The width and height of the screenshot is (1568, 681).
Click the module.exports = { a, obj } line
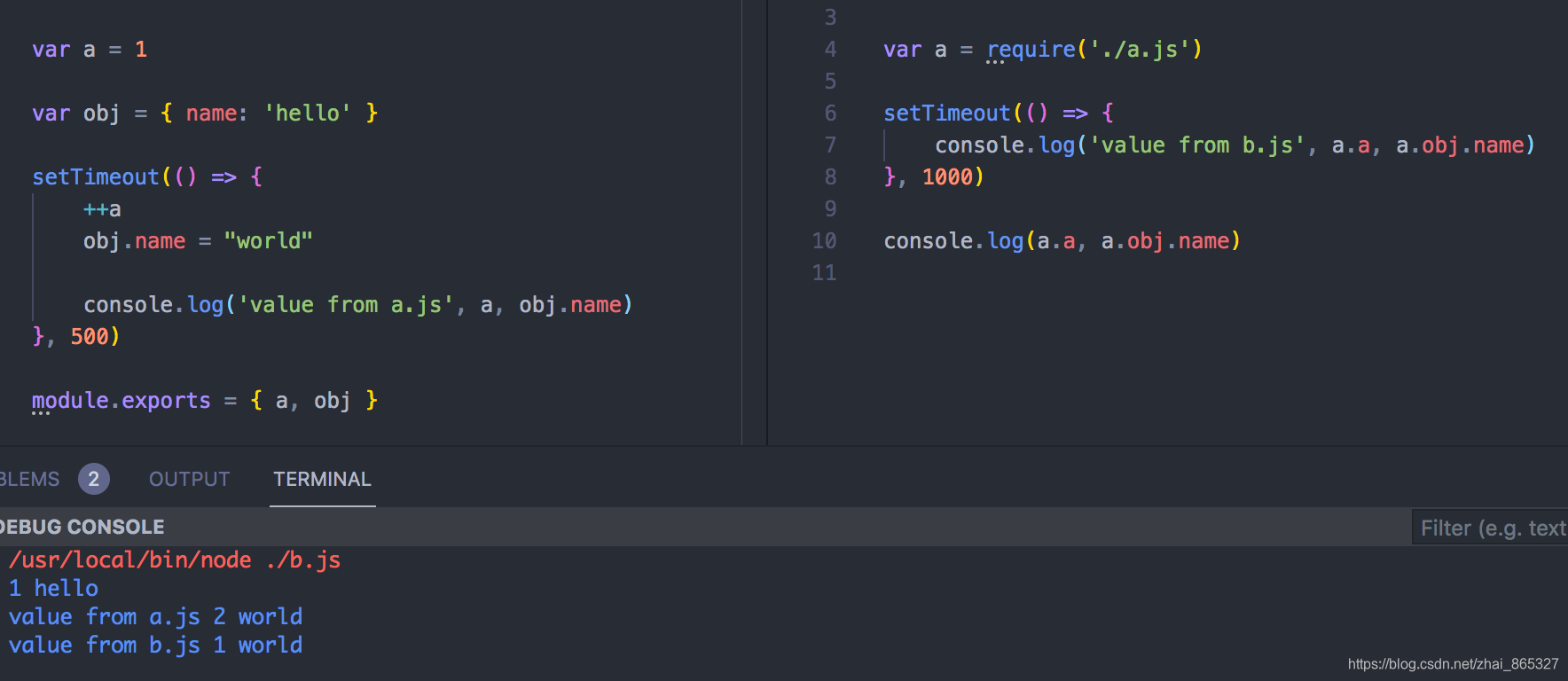coord(205,401)
